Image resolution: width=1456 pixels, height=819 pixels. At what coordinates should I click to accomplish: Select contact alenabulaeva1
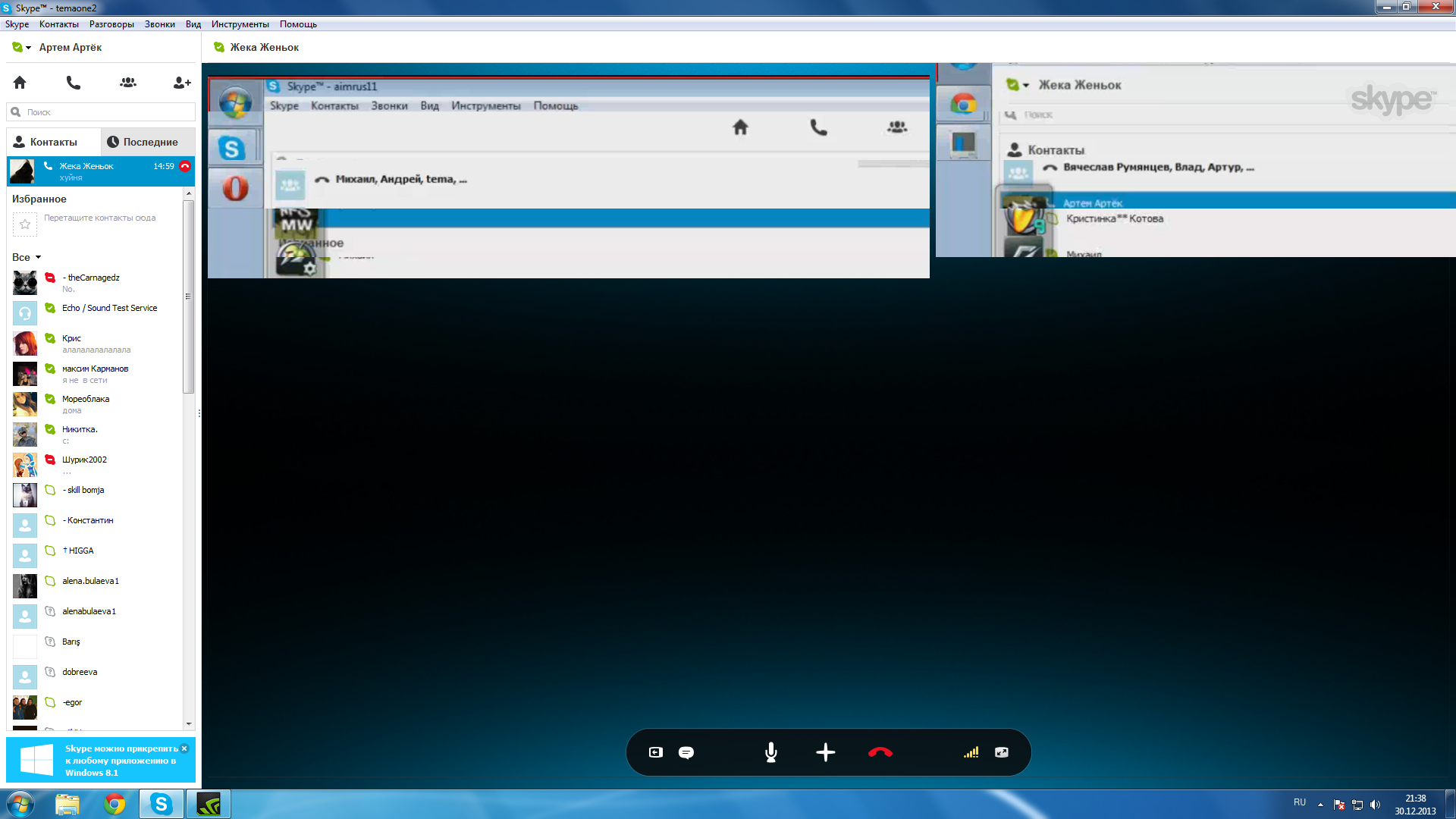pos(95,617)
